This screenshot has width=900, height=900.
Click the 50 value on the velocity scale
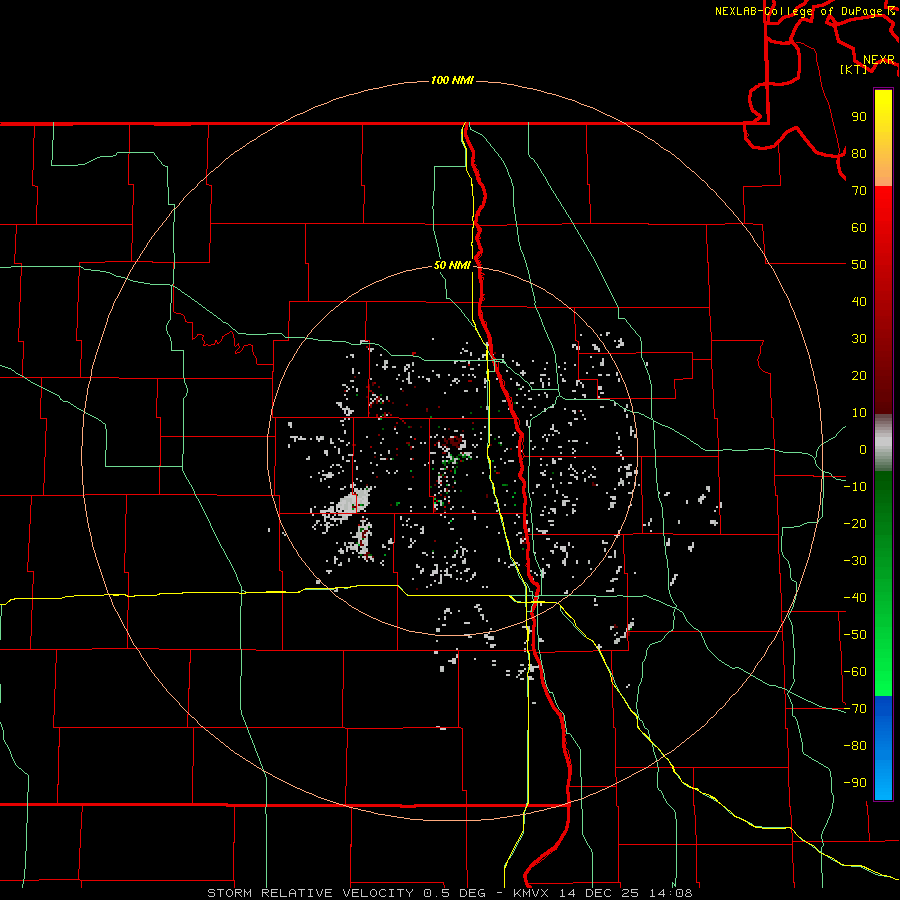859,265
